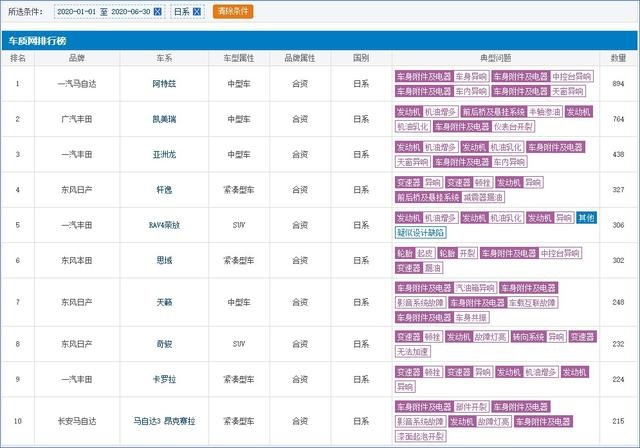Select the 汽油箱异响 tag in 天籁 row

pyautogui.click(x=475, y=288)
